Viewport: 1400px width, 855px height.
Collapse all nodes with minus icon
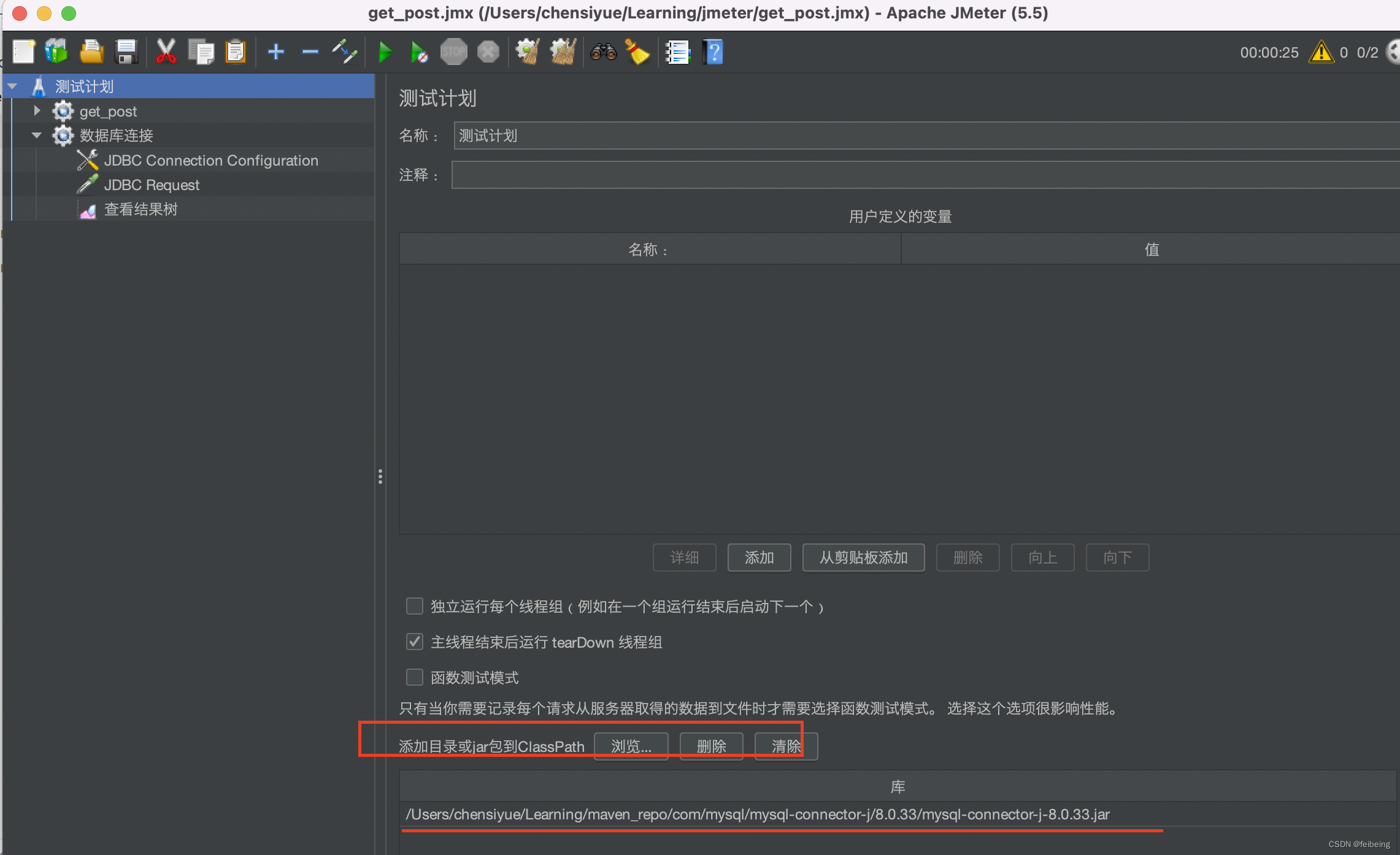pyautogui.click(x=310, y=52)
